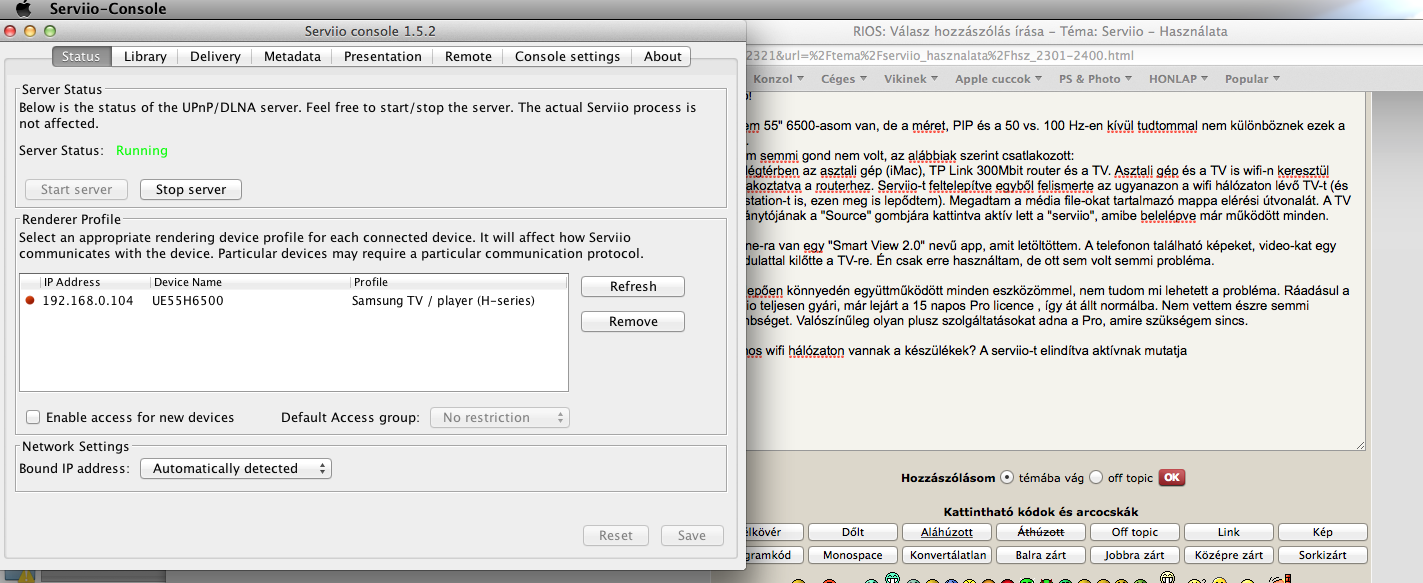Select the UE55H6500 device name
1423x583 pixels.
[x=188, y=301]
